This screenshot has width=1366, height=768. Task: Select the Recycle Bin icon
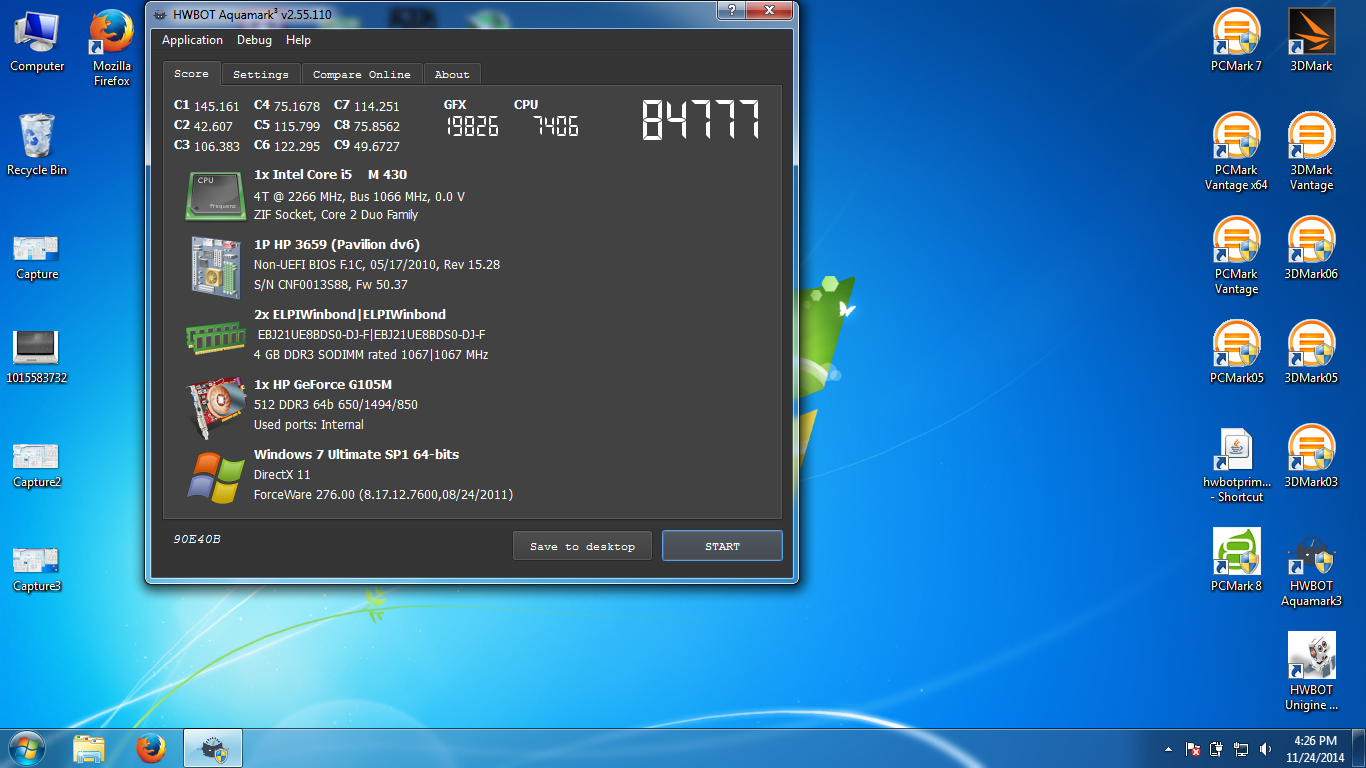tap(37, 145)
